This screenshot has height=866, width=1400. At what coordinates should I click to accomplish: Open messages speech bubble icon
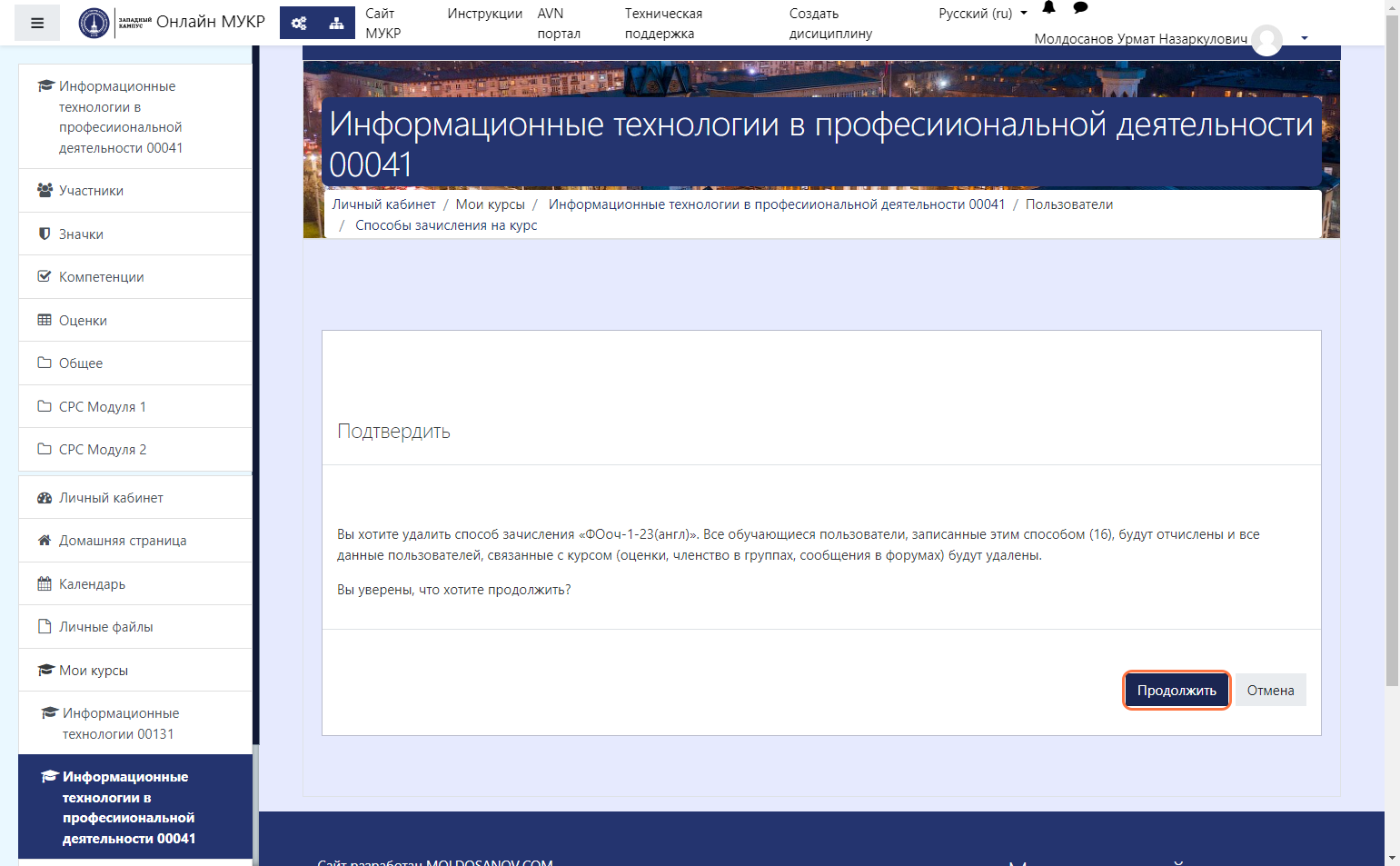tap(1080, 8)
